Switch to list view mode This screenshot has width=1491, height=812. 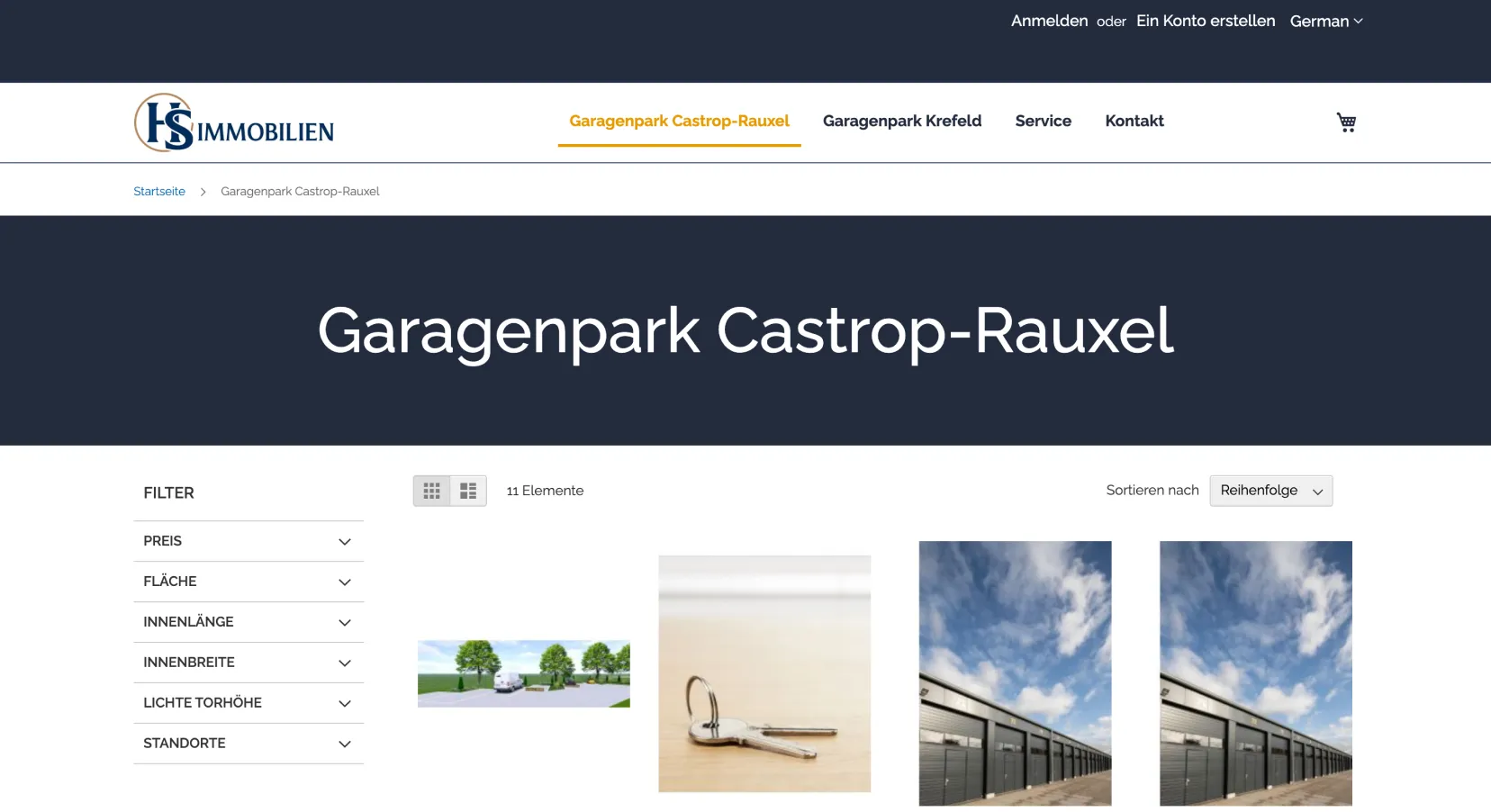click(x=468, y=491)
